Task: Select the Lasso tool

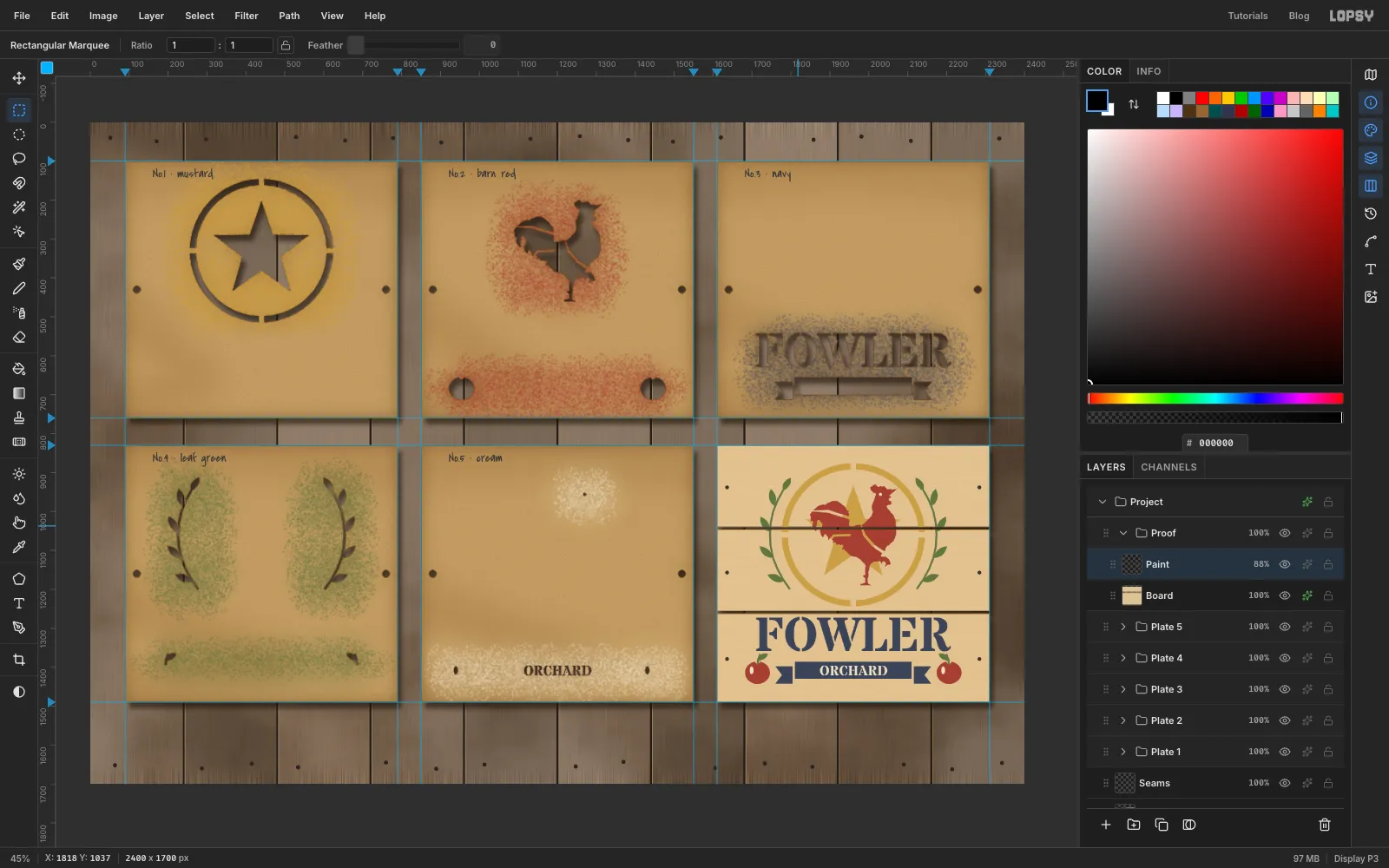Action: coord(19,159)
